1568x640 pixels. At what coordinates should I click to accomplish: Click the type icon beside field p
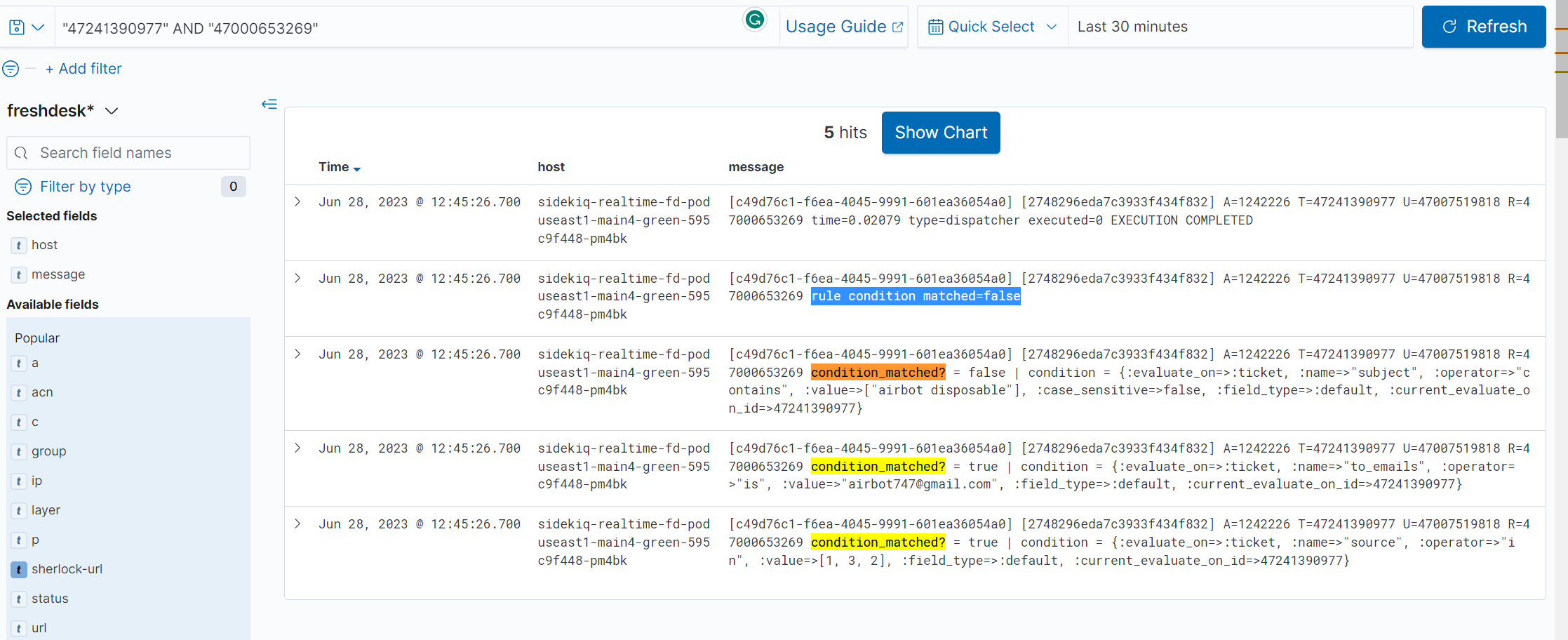pyautogui.click(x=19, y=540)
